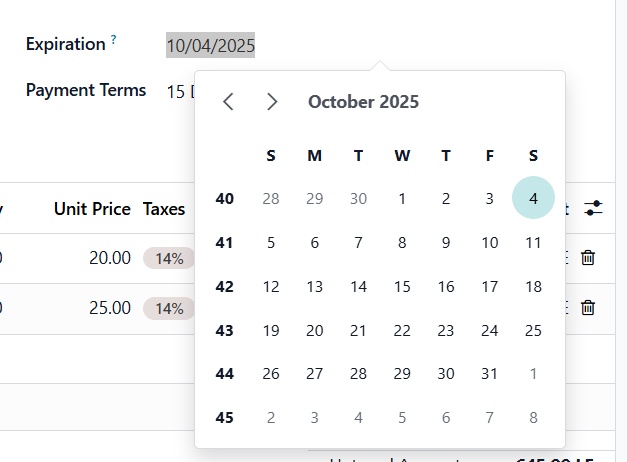Pick October 31 as the date

click(x=489, y=374)
